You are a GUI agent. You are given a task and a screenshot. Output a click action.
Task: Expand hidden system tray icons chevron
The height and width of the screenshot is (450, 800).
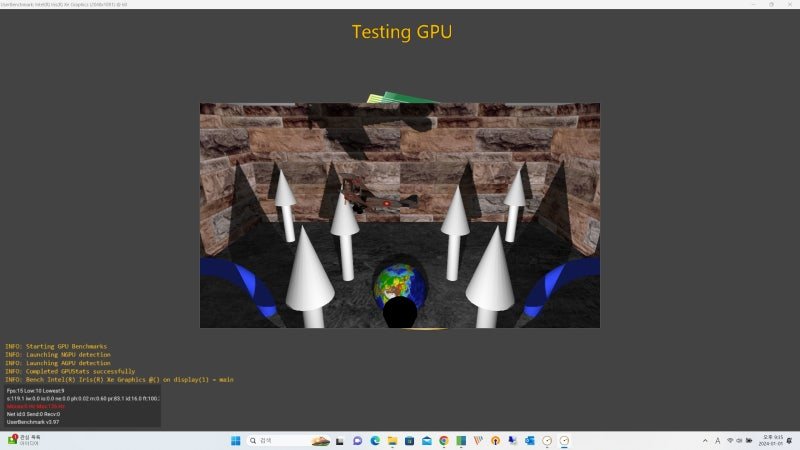tap(705, 441)
